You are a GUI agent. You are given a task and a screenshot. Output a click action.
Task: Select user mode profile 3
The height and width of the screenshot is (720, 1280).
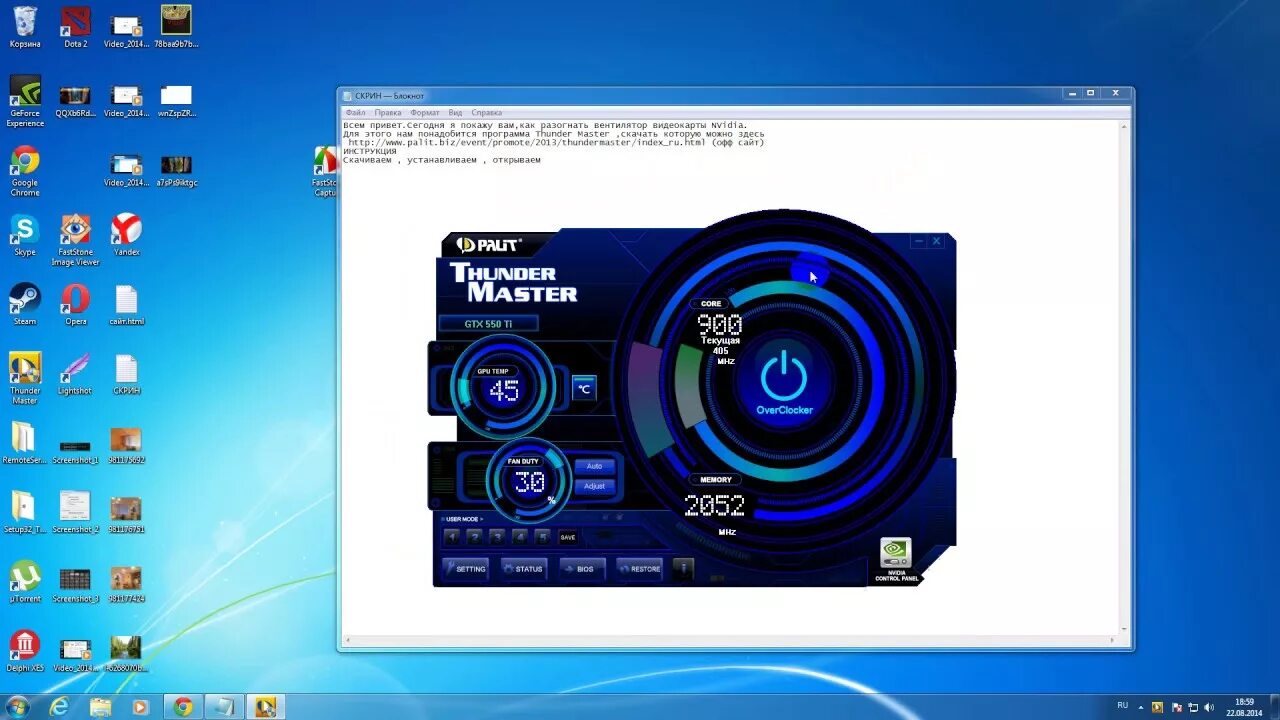497,537
